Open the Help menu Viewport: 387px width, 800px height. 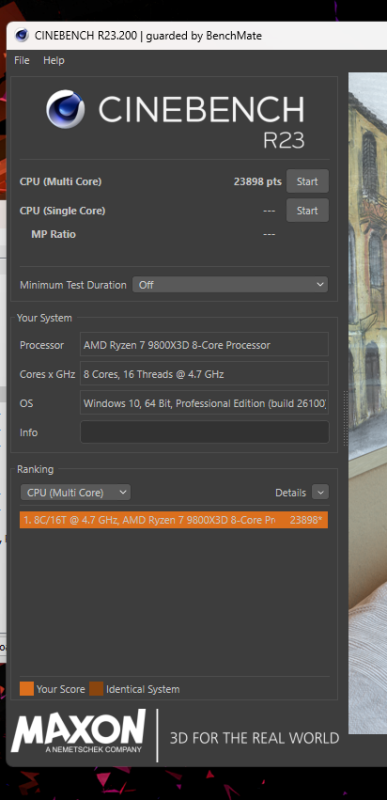click(54, 60)
